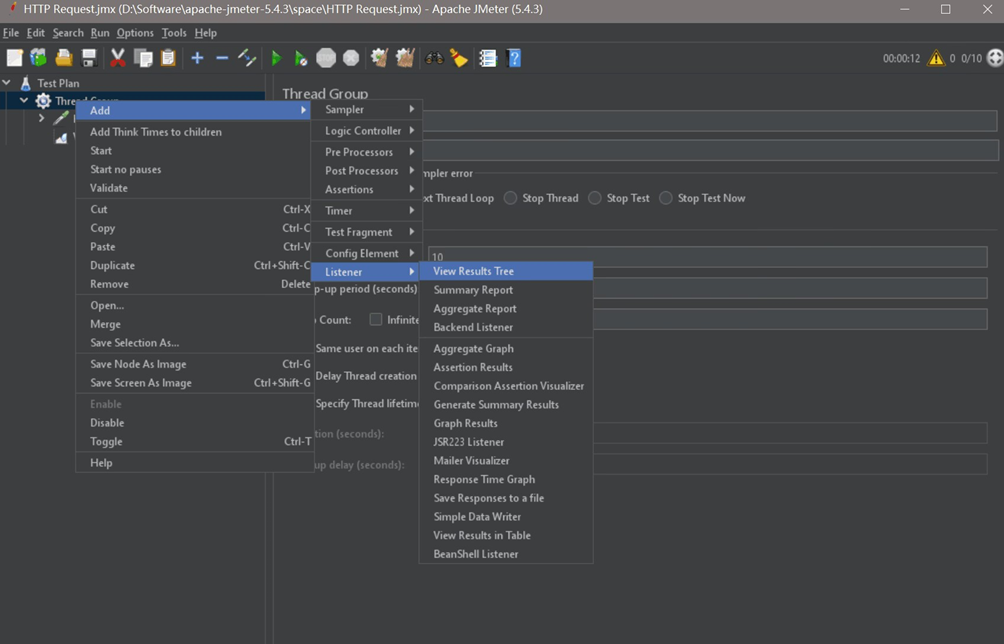
Task: Select the Stop Test Now radio button
Action: click(x=666, y=198)
